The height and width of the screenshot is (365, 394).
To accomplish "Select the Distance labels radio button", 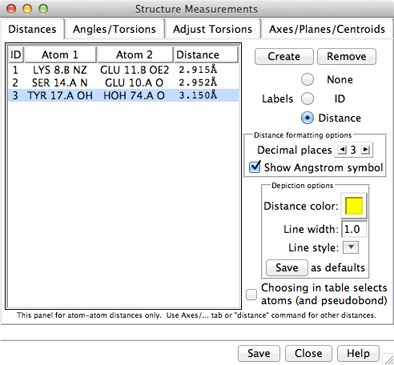I will (307, 118).
